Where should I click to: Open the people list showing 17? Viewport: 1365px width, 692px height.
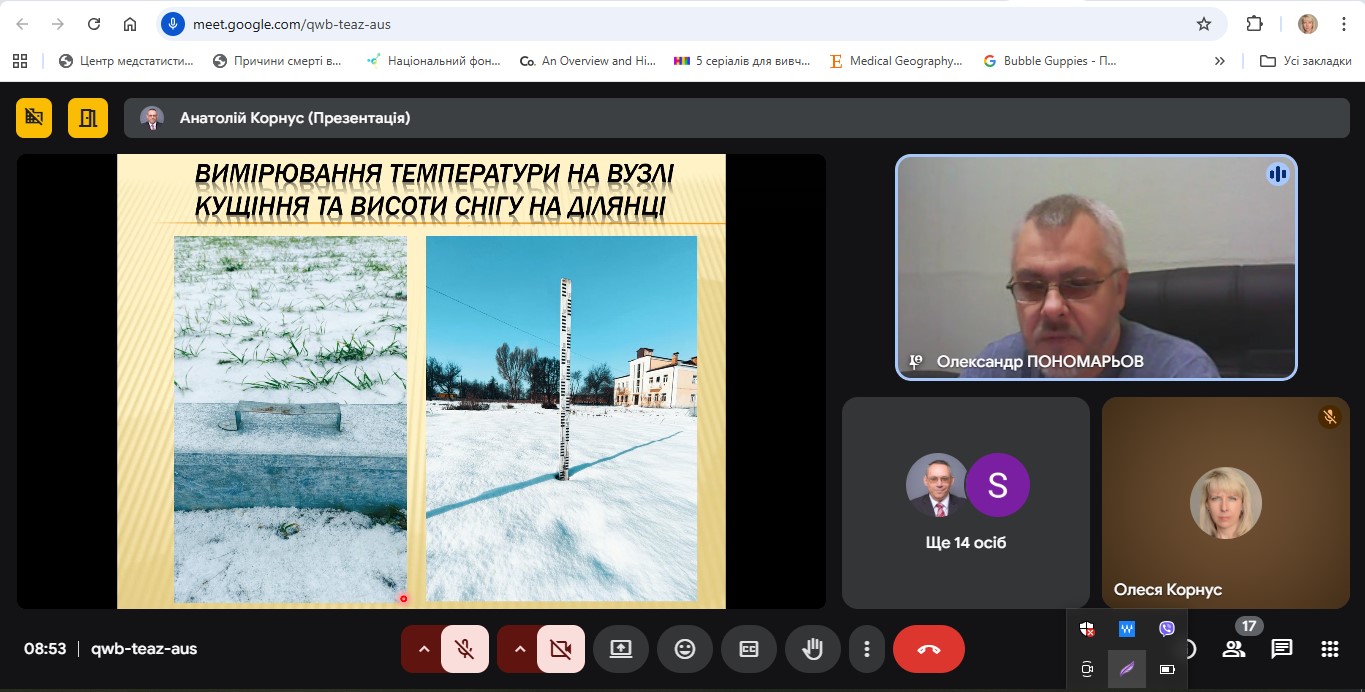coord(1234,649)
